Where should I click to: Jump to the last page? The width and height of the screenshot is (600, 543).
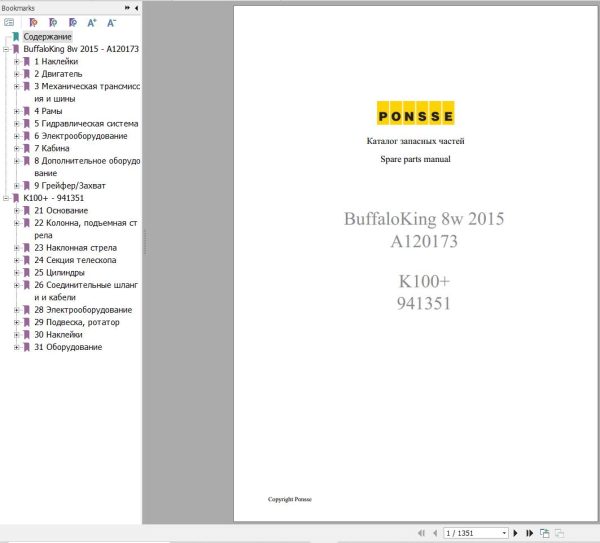[530, 533]
